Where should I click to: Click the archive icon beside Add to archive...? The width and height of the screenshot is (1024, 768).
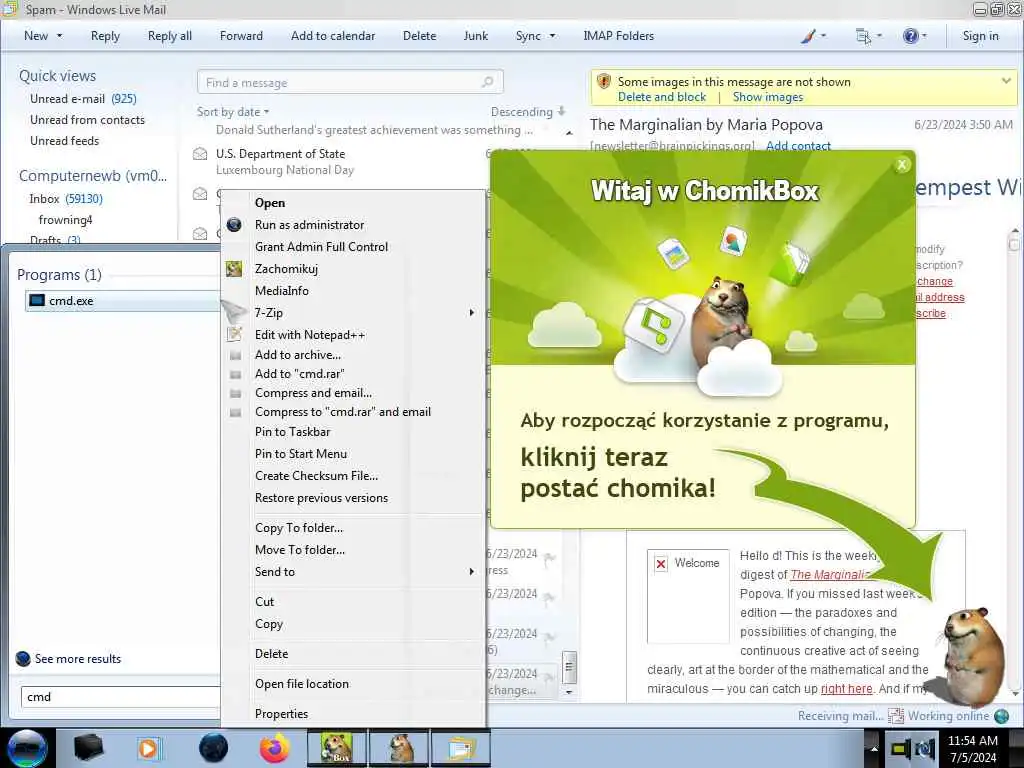(x=236, y=356)
